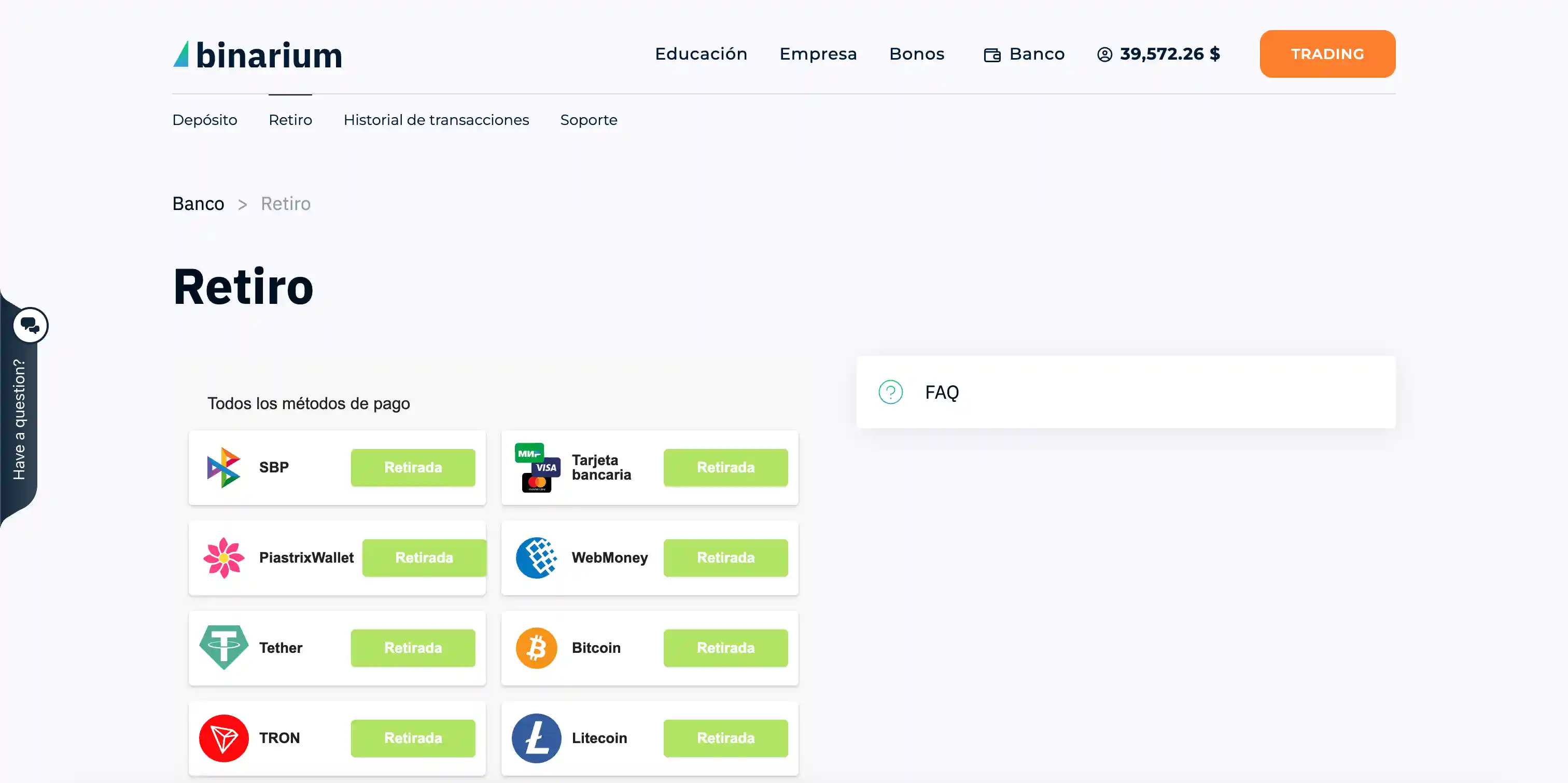Screen dimensions: 1568x783
Task: Click the WebMoney globe icon
Action: [x=536, y=558]
